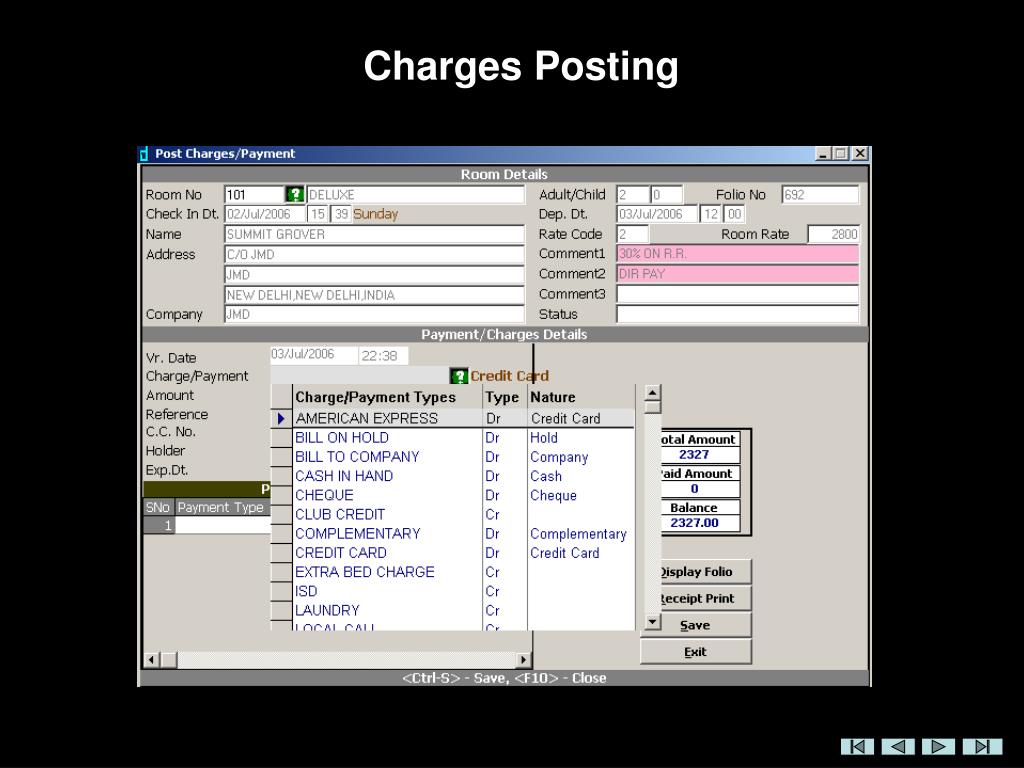
Task: Click the horizontal scrollbar right arrow
Action: pyautogui.click(x=524, y=660)
